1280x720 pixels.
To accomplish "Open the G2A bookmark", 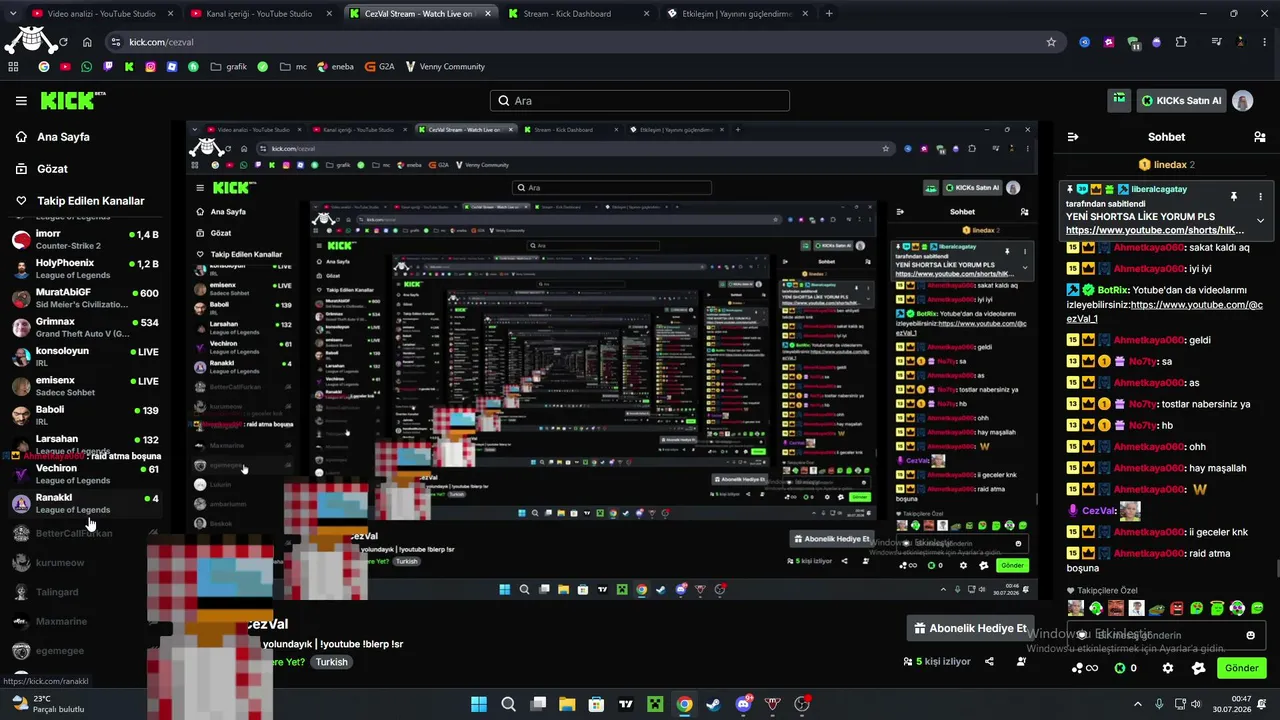I will pos(380,67).
